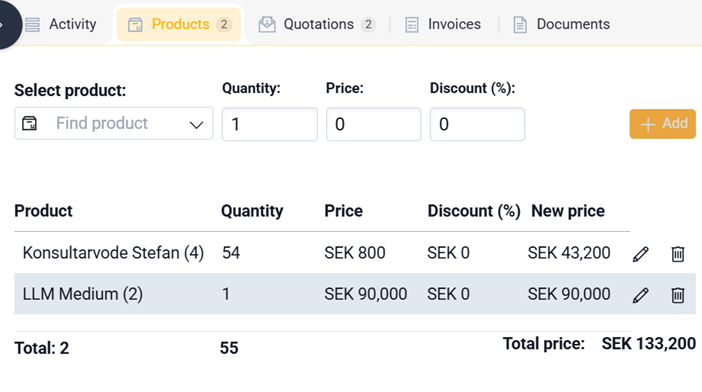Click the total quantity 55
Screen dimensions: 702x392
point(229,348)
